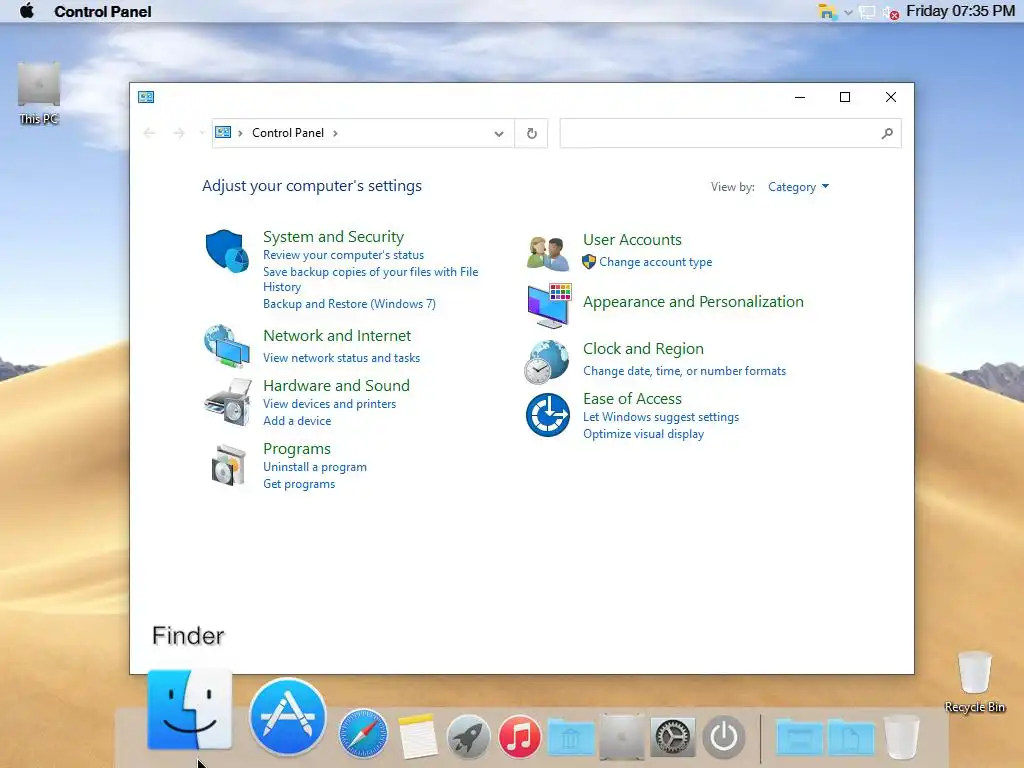Screen dimensions: 1024x768
Task: Open the Mac Pro tower icon in the dock
Action: [622, 737]
